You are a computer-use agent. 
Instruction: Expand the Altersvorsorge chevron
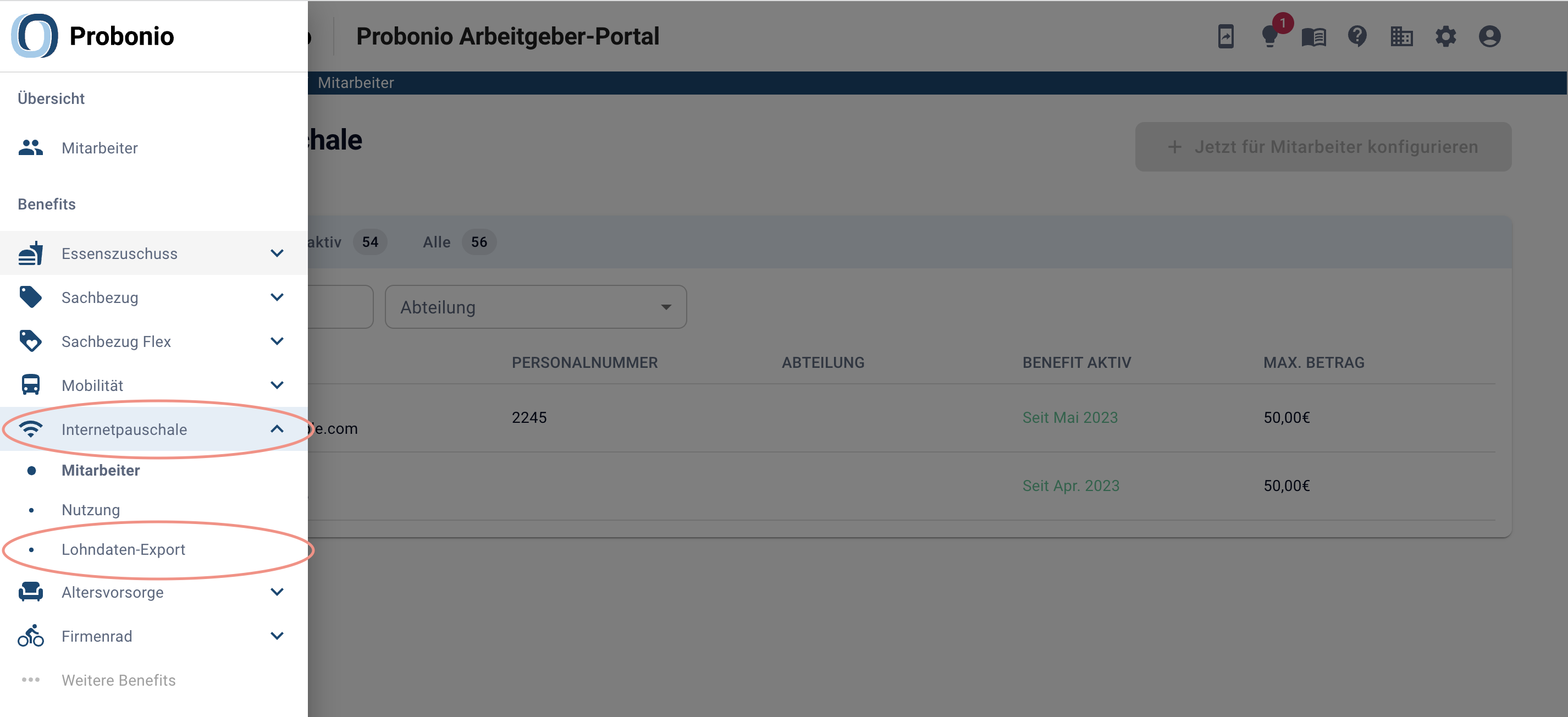pyautogui.click(x=277, y=592)
